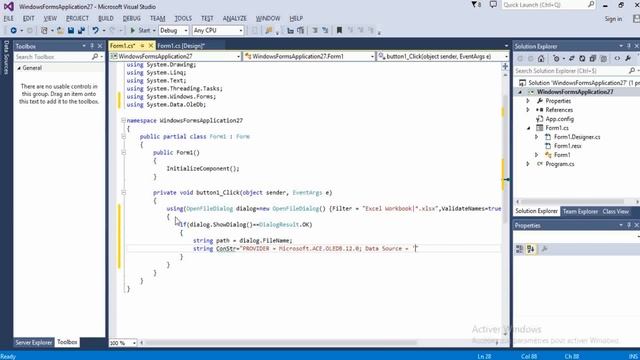Click the Home icon in Solution Explorer
This screenshot has width=640, height=360.
541,59
